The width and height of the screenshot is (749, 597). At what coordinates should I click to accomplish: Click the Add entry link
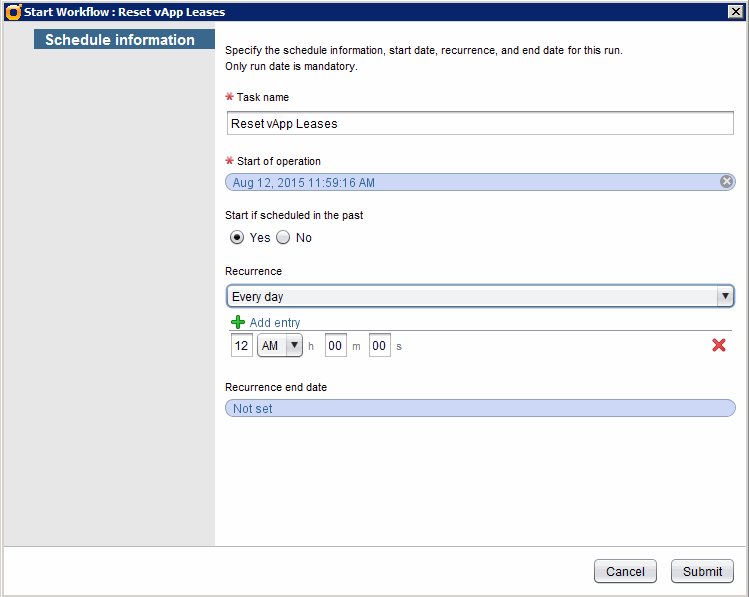point(275,323)
